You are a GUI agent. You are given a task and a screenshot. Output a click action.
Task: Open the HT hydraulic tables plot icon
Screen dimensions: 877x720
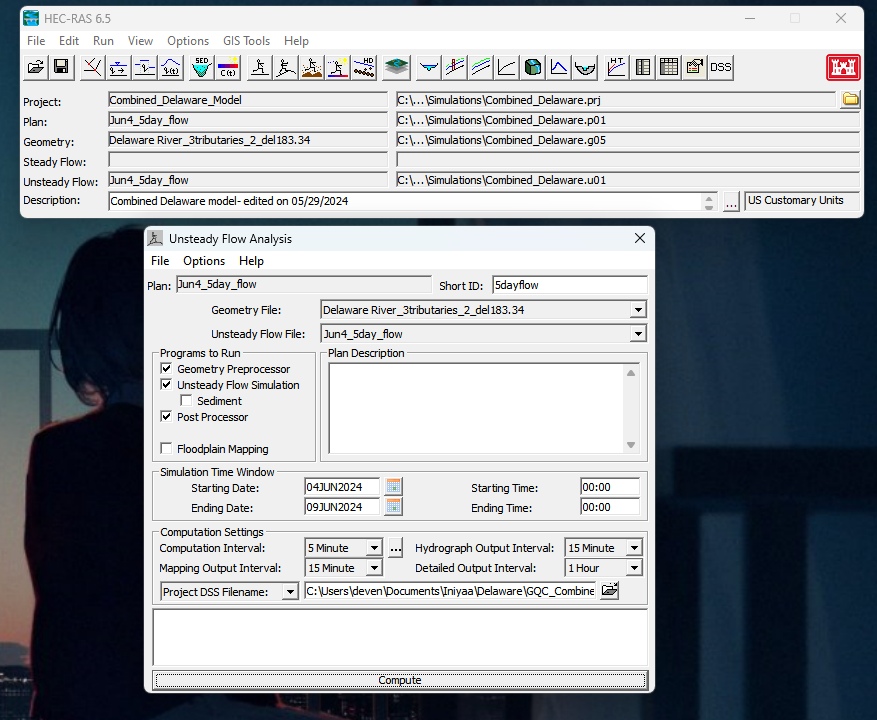[616, 68]
